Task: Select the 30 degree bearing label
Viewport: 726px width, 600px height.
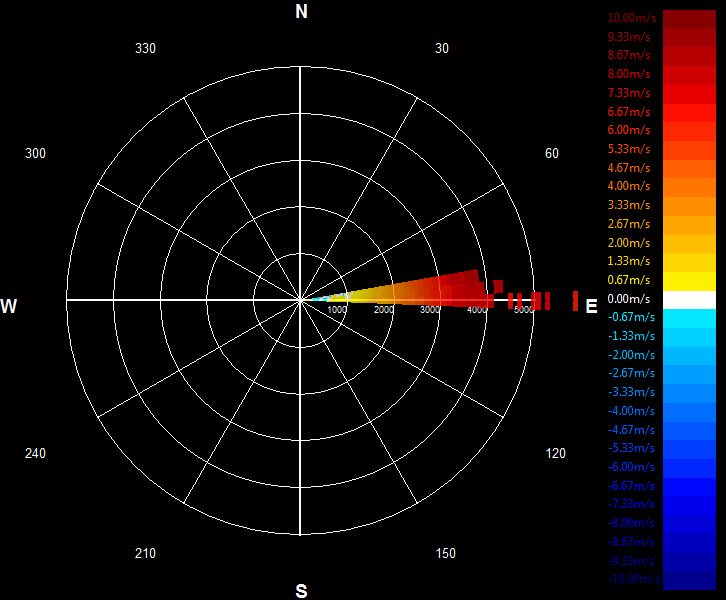Action: 442,48
